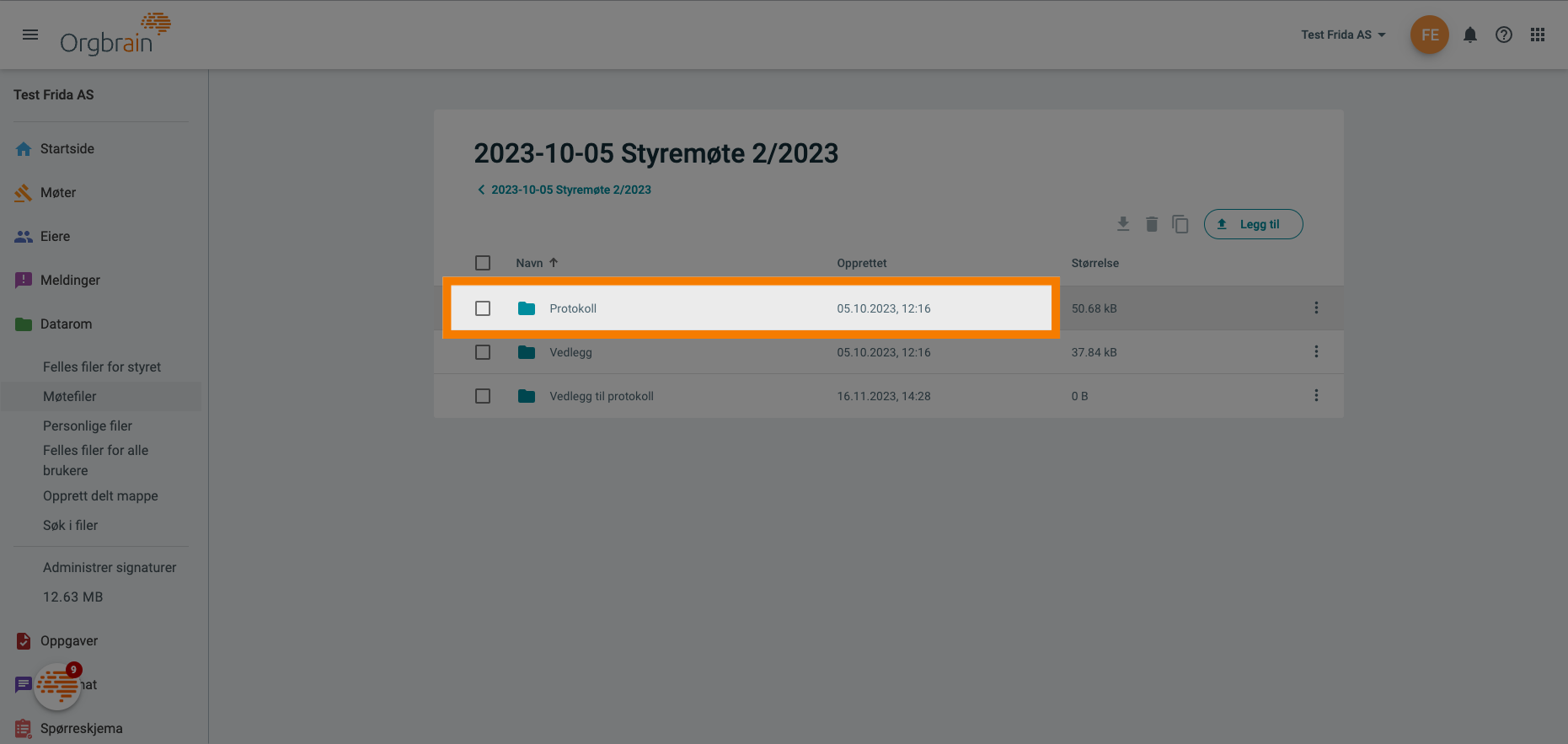
Task: Click the Navn column header
Action: pyautogui.click(x=529, y=263)
